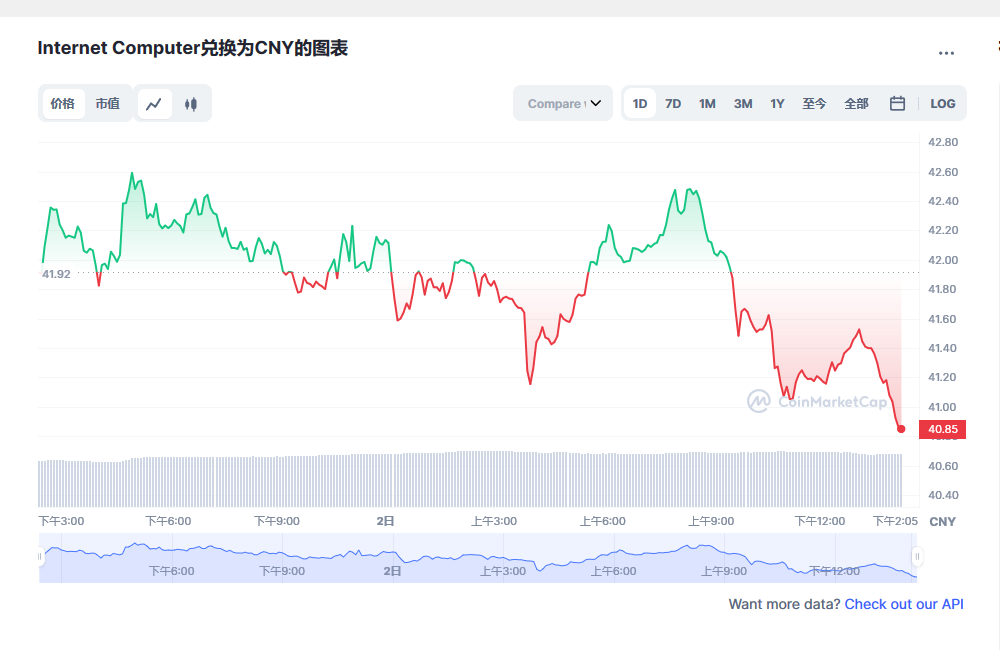Click the 42.00 price axis label
This screenshot has width=1000, height=650.
coord(943,260)
